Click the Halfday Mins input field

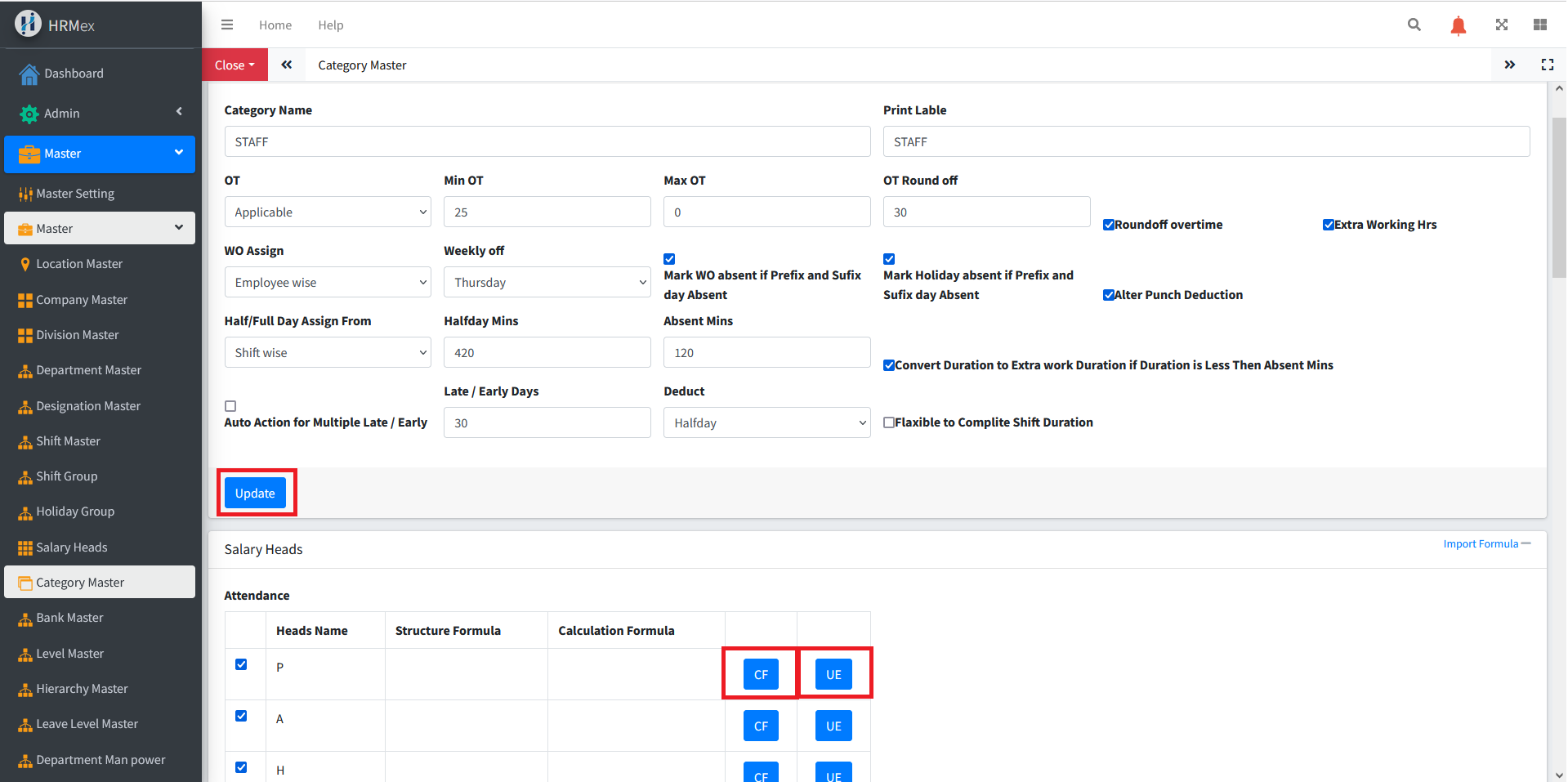(547, 353)
